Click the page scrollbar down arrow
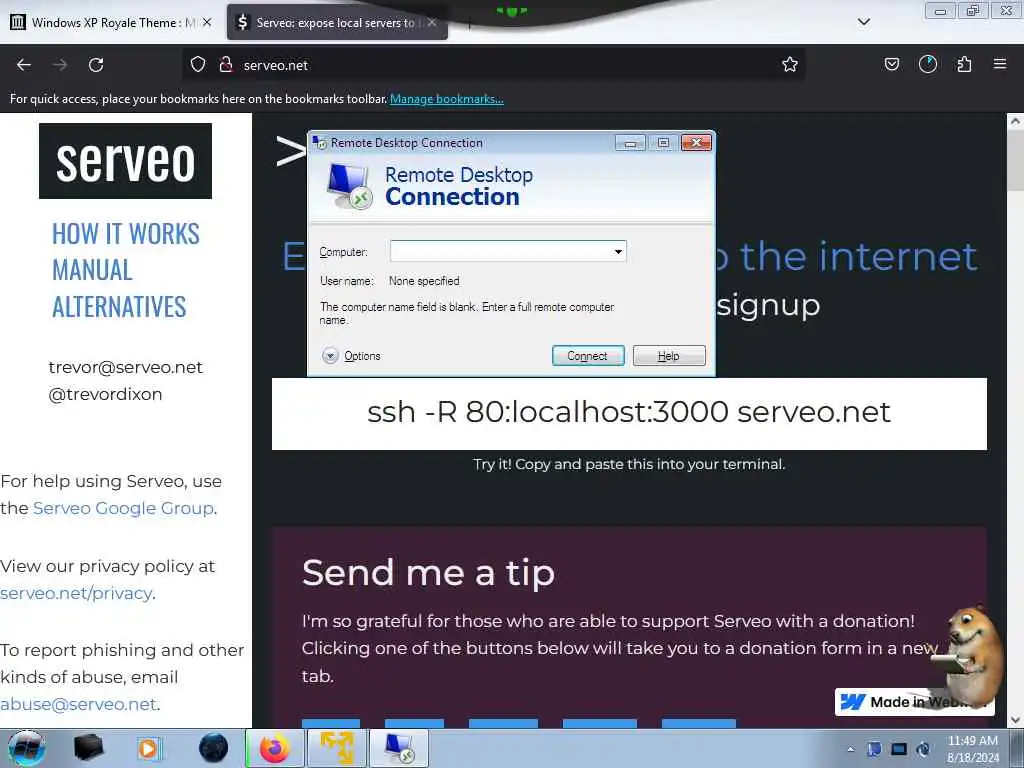The width and height of the screenshot is (1024, 768). tap(1015, 720)
